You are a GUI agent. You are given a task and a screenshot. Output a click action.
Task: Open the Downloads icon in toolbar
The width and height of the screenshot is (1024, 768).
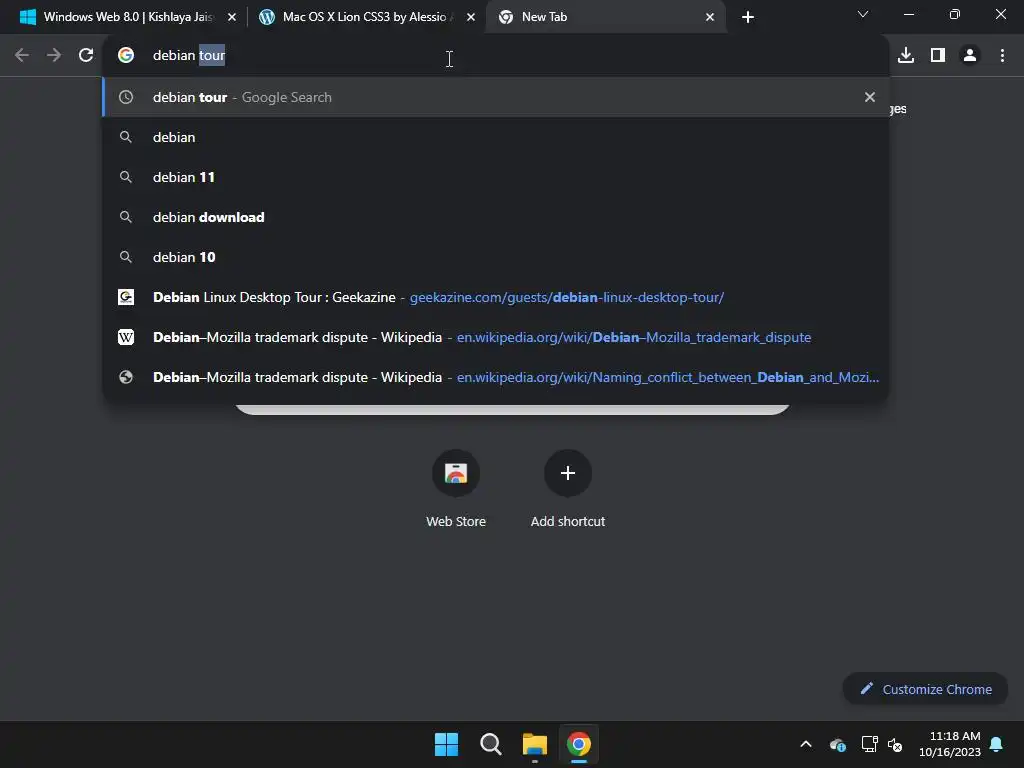[x=906, y=56]
